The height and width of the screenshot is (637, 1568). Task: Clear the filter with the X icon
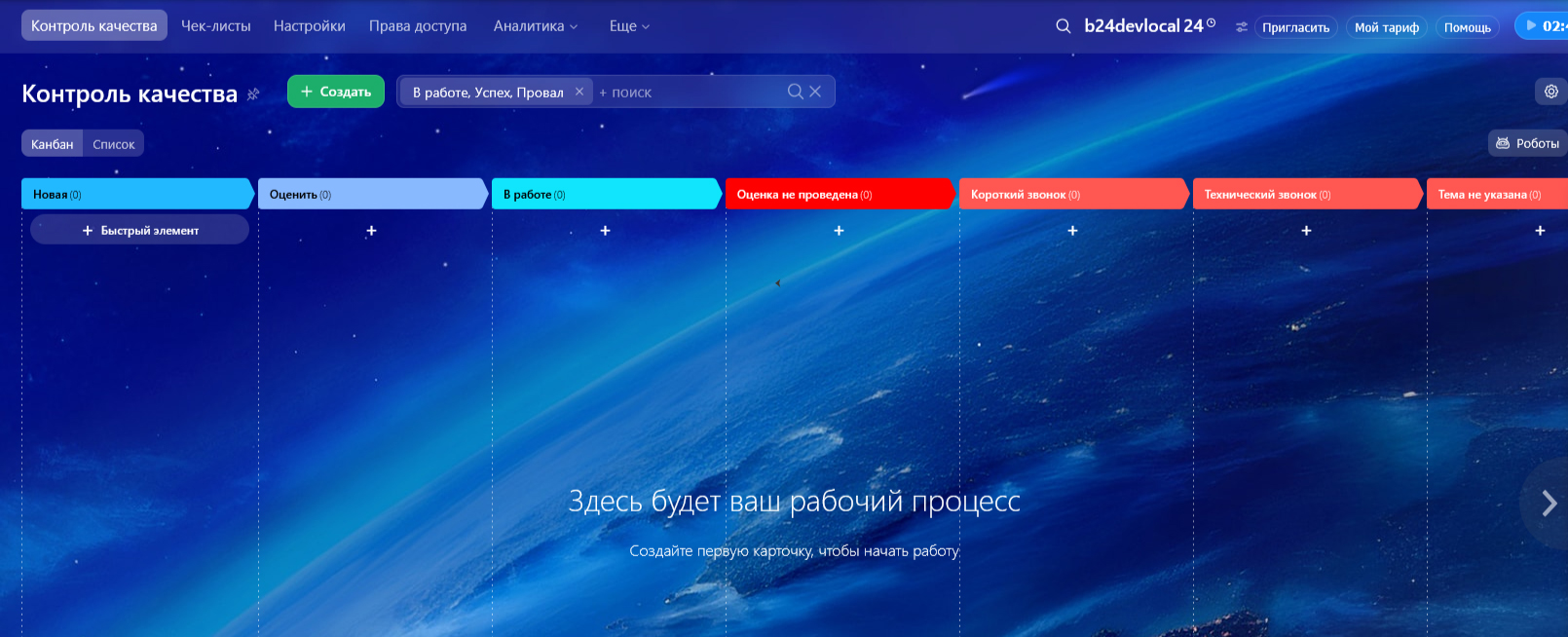pyautogui.click(x=815, y=92)
